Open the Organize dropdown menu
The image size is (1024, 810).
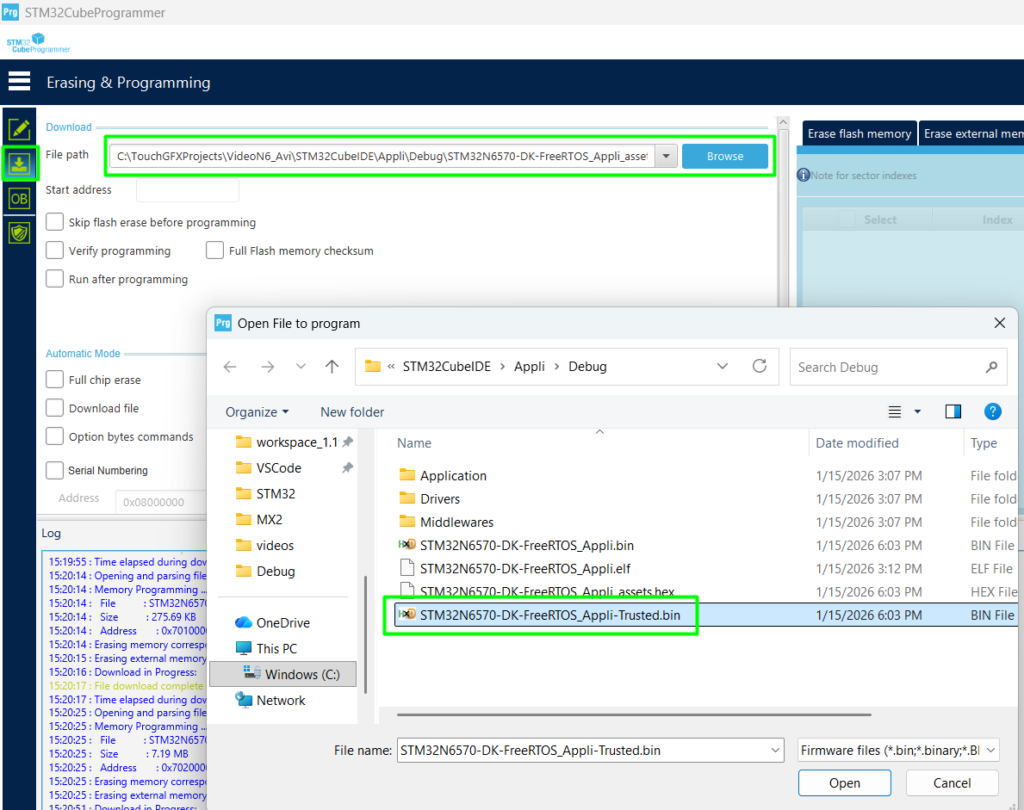[257, 412]
